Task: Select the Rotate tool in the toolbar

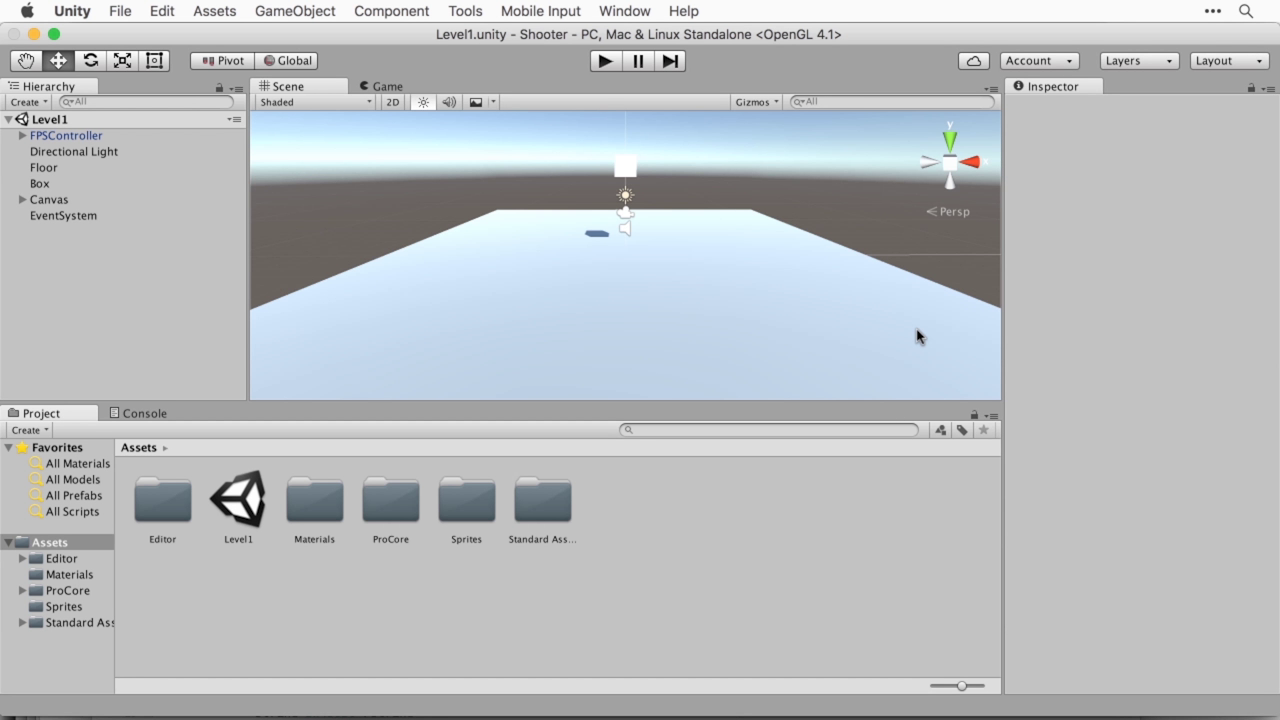Action: (x=90, y=61)
